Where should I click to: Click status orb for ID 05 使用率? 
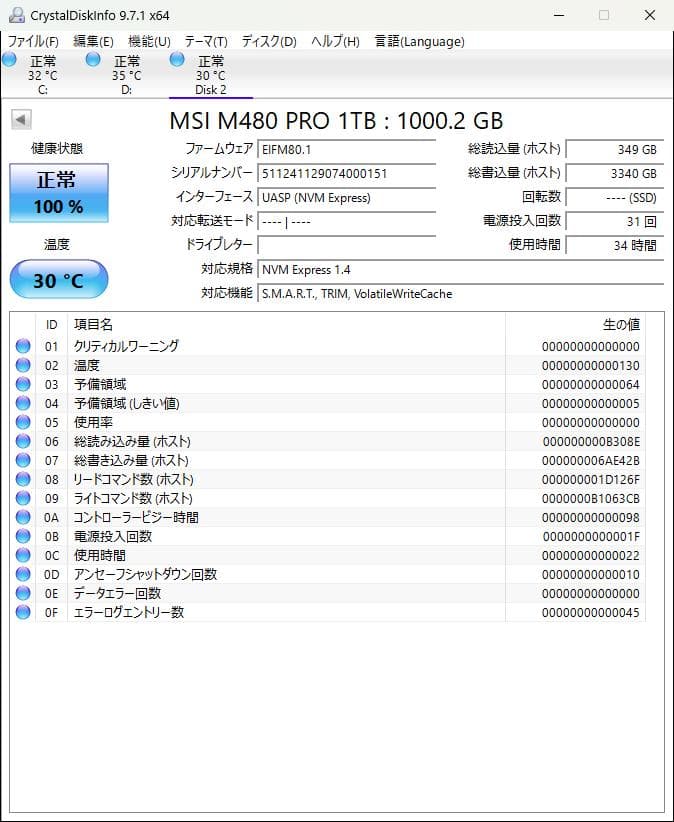(23, 422)
